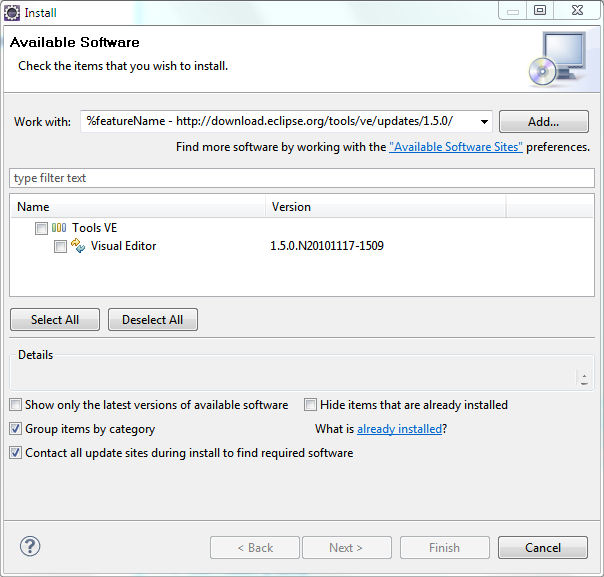Sort by the Version column header
The image size is (604, 577).
pos(386,207)
